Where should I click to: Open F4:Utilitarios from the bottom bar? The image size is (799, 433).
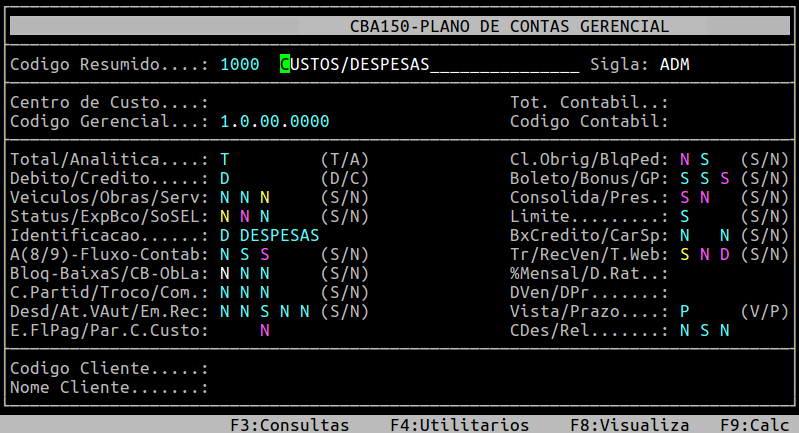click(459, 425)
